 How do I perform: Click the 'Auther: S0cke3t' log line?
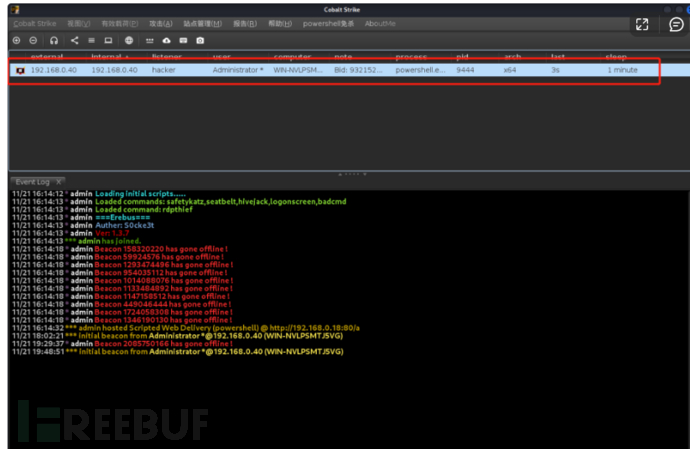(83, 225)
